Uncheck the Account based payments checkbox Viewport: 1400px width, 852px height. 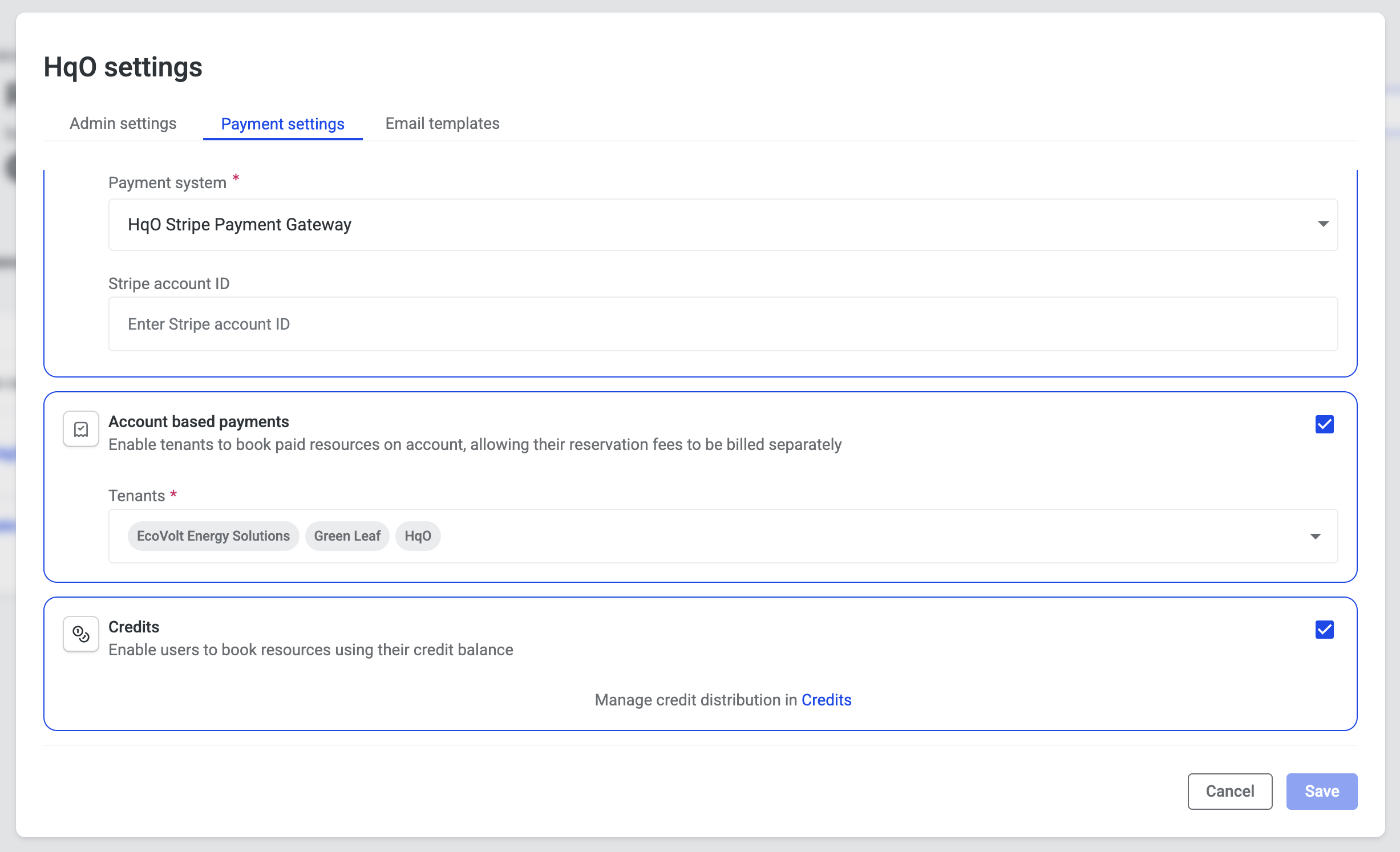pos(1324,424)
